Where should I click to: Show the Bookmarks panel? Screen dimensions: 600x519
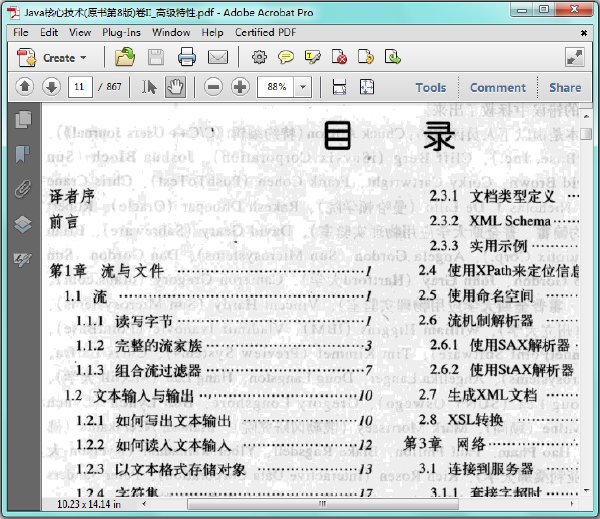point(23,154)
